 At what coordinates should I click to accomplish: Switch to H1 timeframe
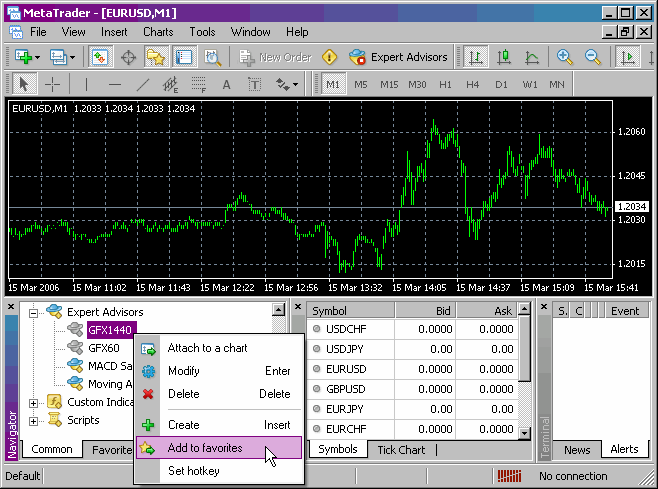445,84
